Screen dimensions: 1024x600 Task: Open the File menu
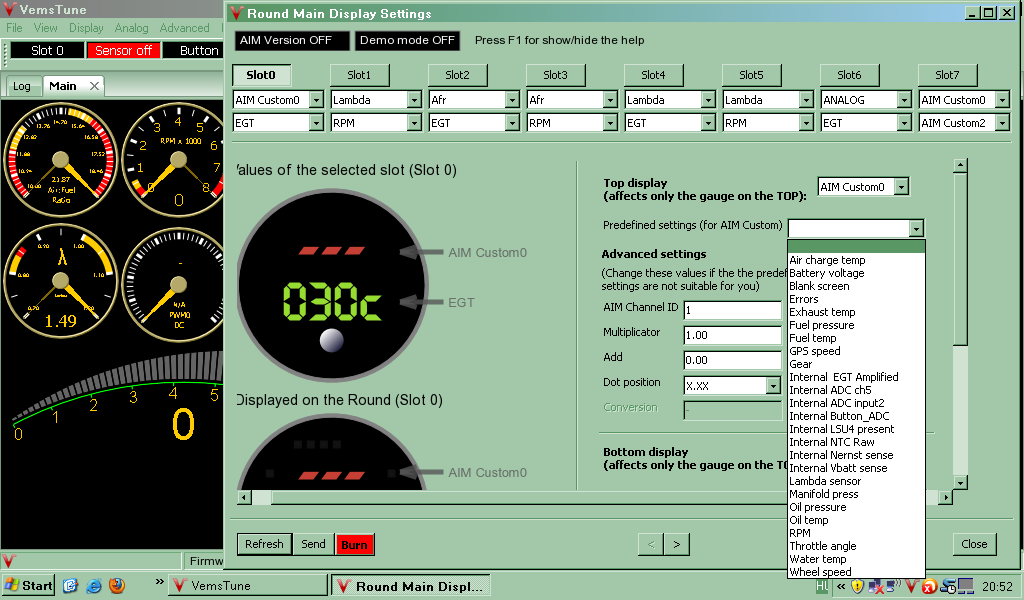click(14, 28)
